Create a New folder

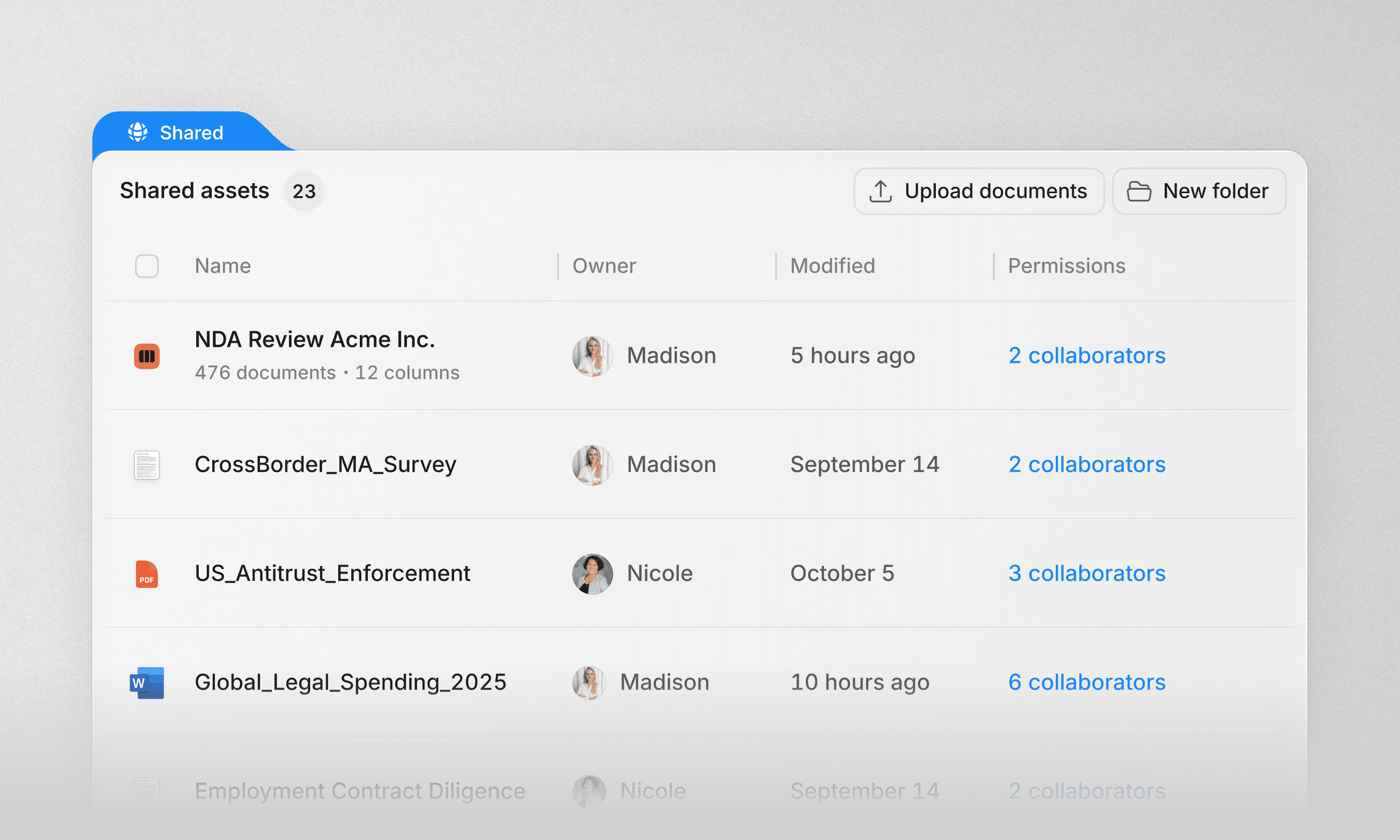(1199, 191)
